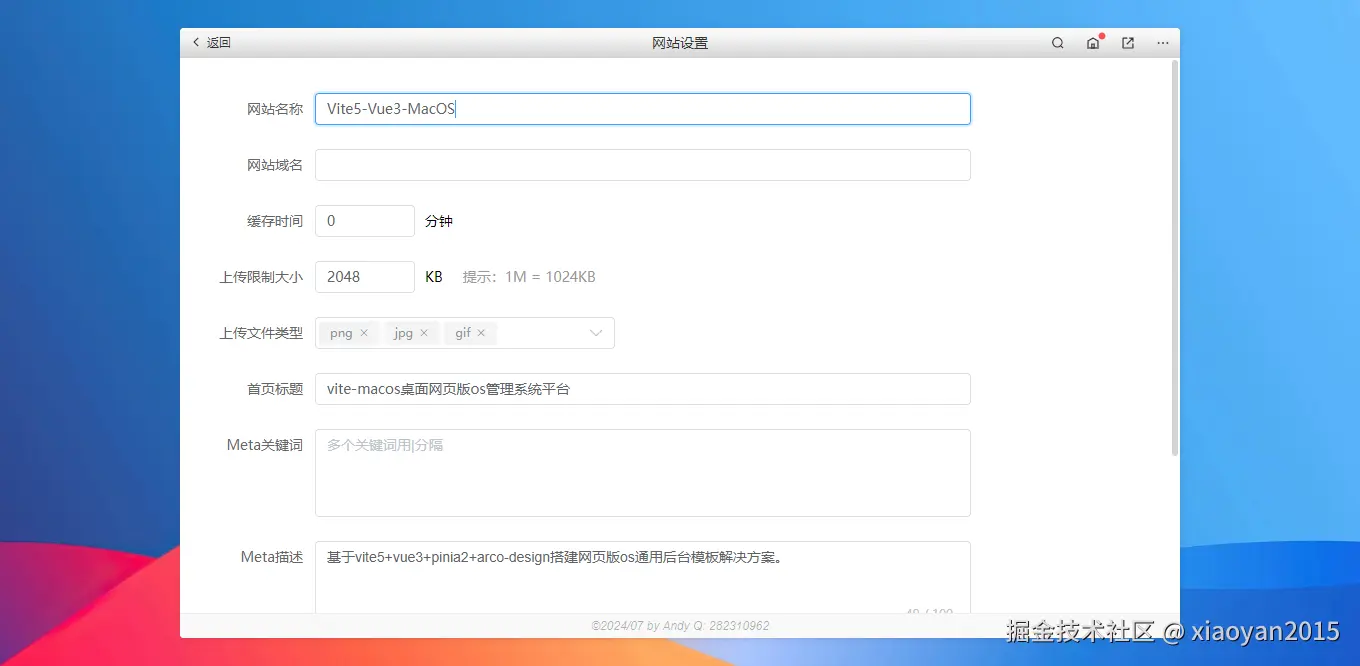Image resolution: width=1360 pixels, height=666 pixels.
Task: Remove the png file type tag
Action: [364, 332]
